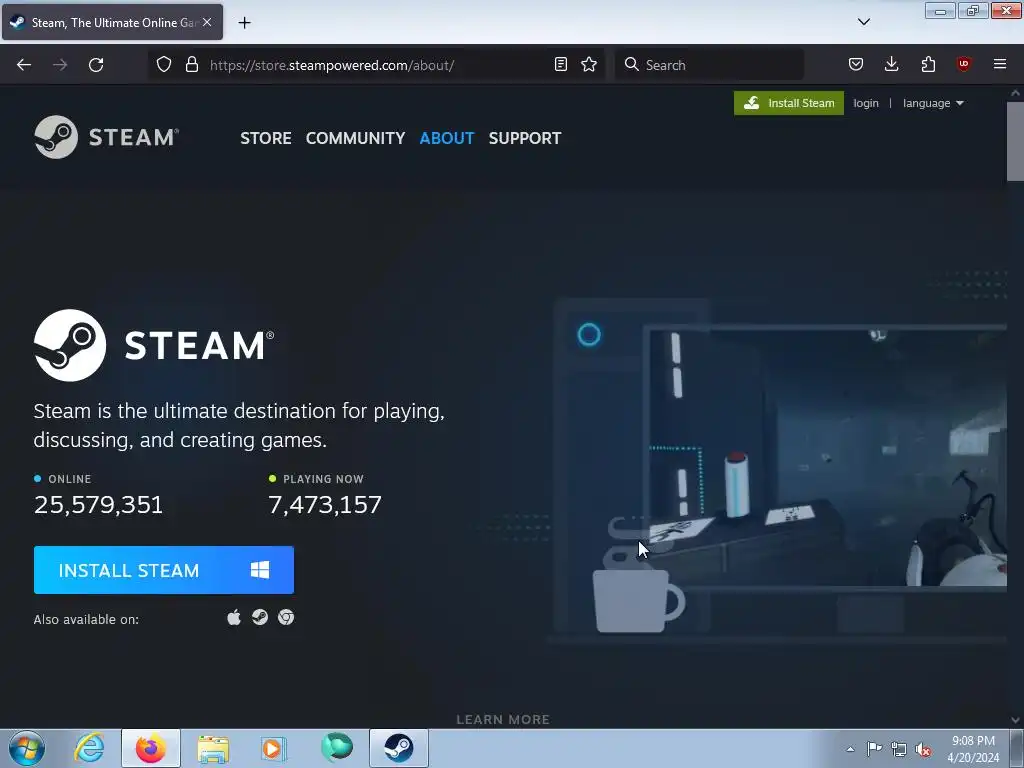The width and height of the screenshot is (1024, 768).
Task: Open the extensions puzzle icon
Action: pyautogui.click(x=928, y=64)
